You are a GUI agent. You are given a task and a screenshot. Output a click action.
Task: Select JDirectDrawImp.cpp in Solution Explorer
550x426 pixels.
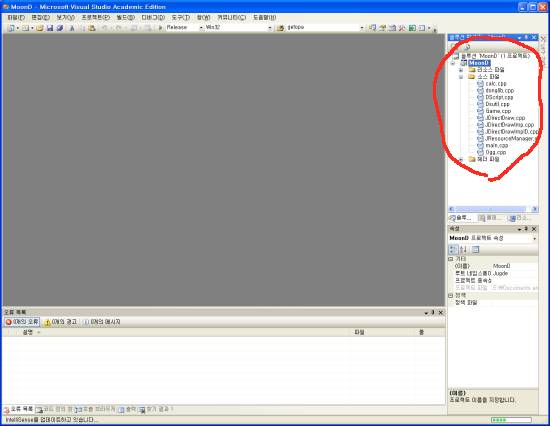(510, 125)
